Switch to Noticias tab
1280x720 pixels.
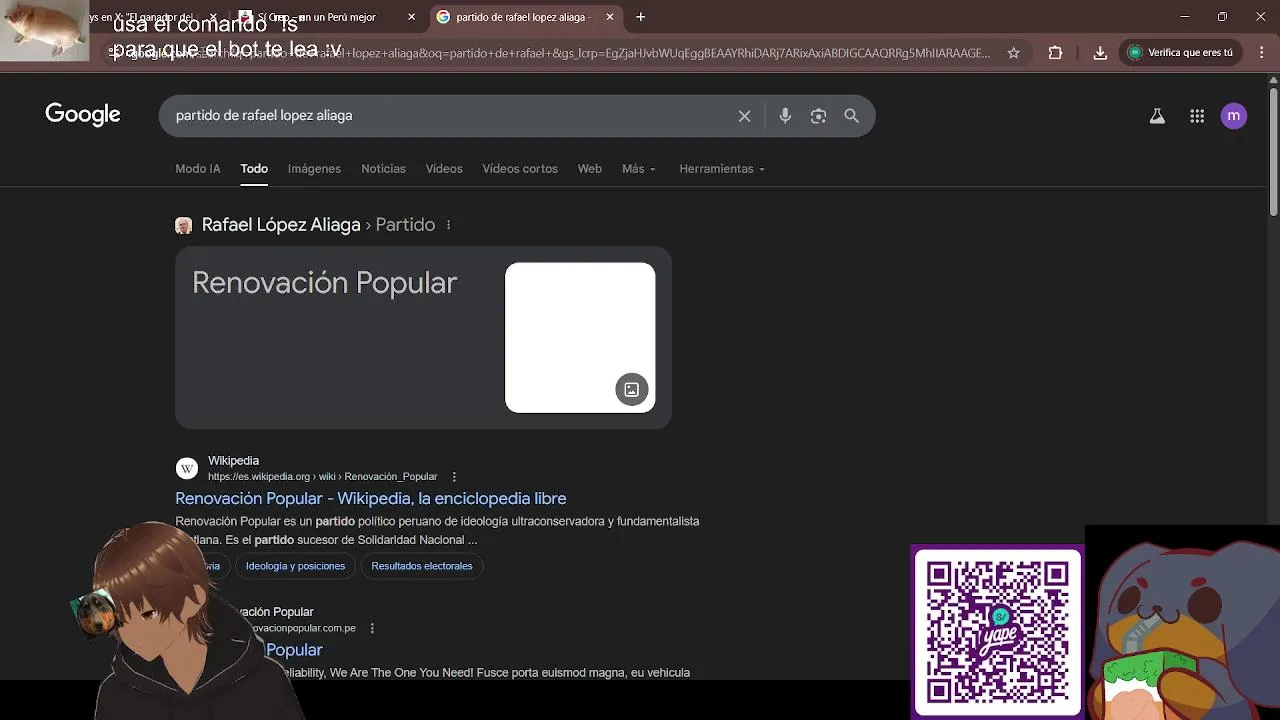383,169
